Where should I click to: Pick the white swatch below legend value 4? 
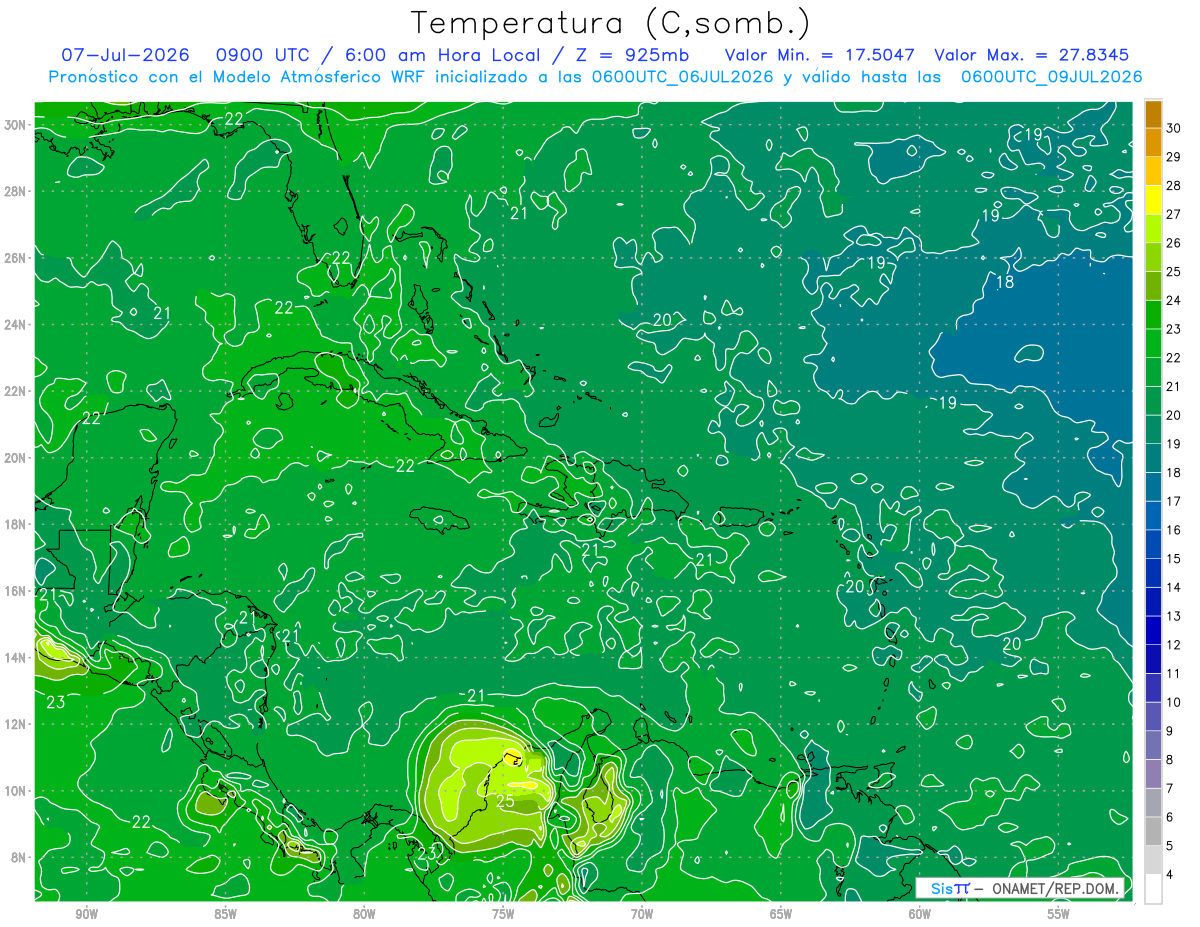click(x=1153, y=889)
